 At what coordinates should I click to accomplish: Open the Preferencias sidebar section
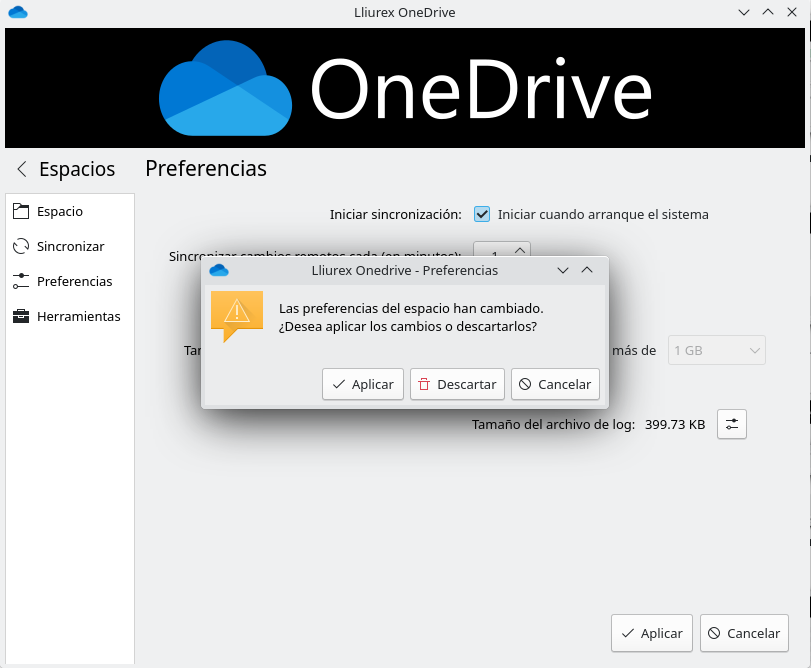[x=70, y=281]
